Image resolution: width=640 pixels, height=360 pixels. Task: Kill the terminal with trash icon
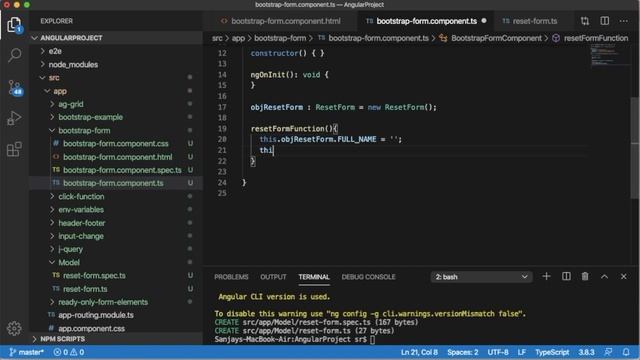(x=585, y=276)
